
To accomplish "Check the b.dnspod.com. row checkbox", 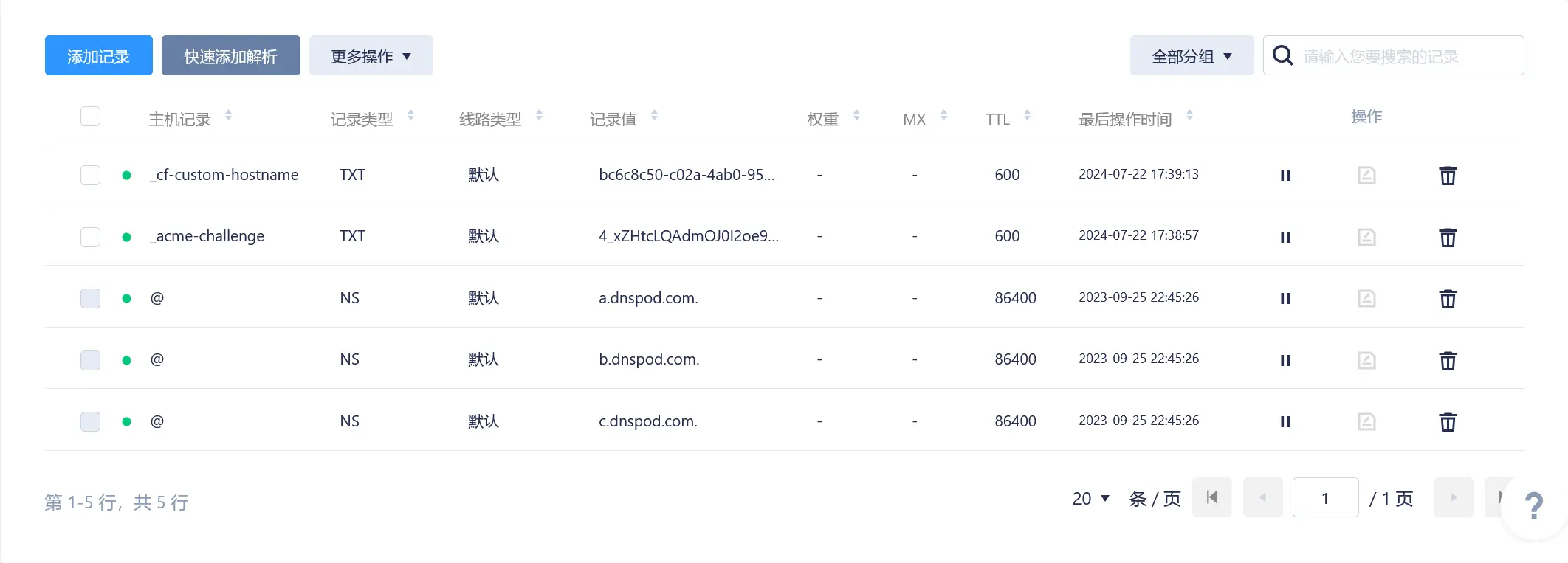I will pyautogui.click(x=90, y=360).
